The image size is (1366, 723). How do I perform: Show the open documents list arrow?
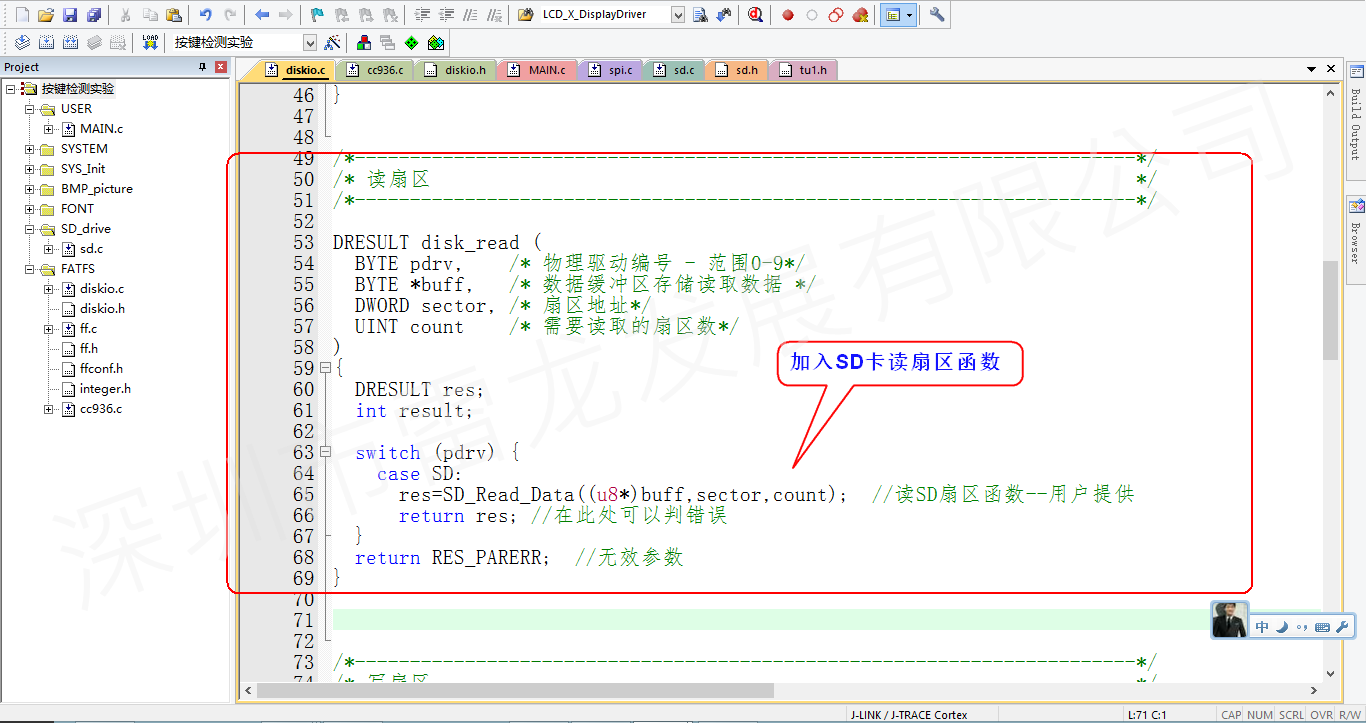pos(1312,69)
